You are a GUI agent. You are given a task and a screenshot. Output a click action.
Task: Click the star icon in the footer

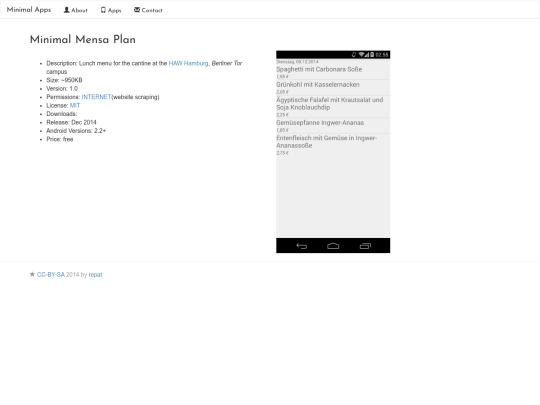tap(32, 274)
